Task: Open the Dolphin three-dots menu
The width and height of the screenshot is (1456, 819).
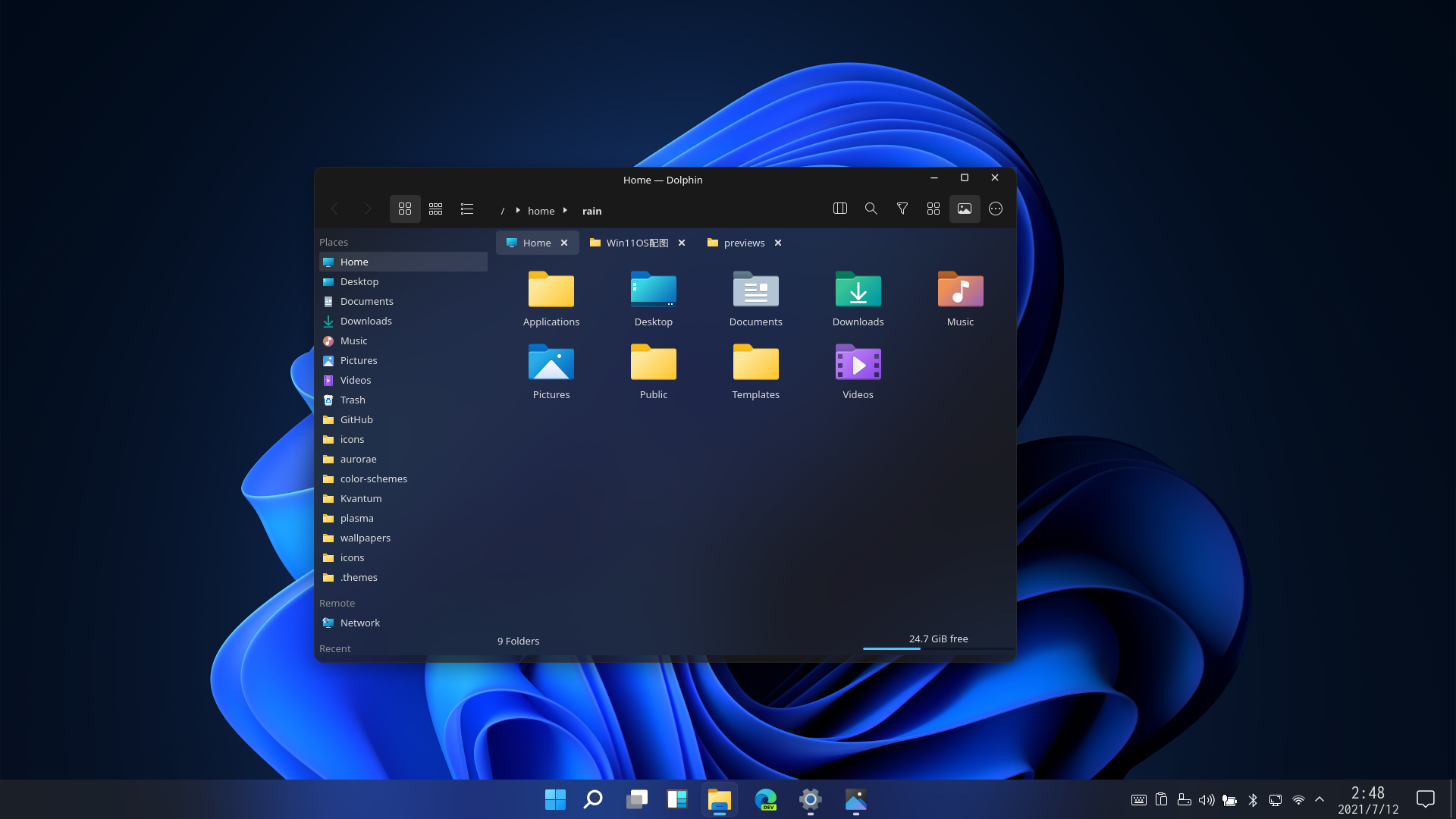Action: [x=996, y=209]
